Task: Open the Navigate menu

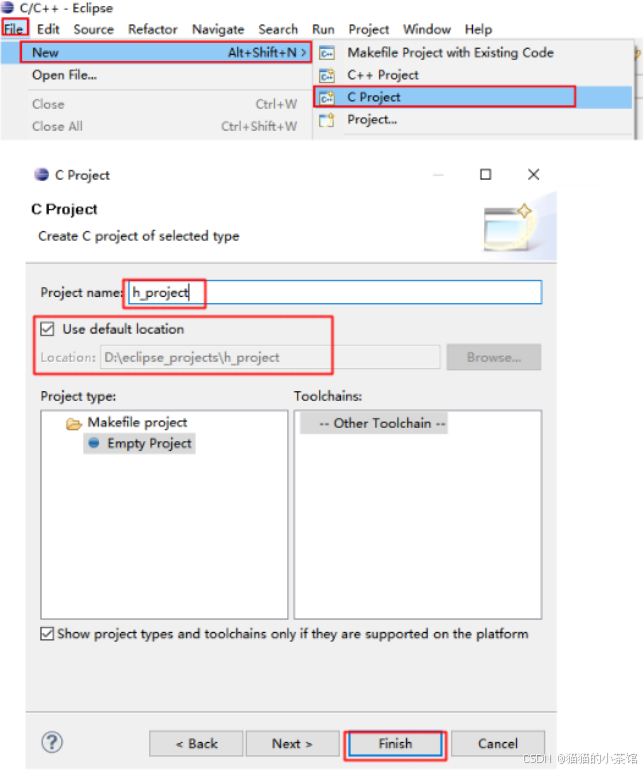Action: pyautogui.click(x=218, y=29)
